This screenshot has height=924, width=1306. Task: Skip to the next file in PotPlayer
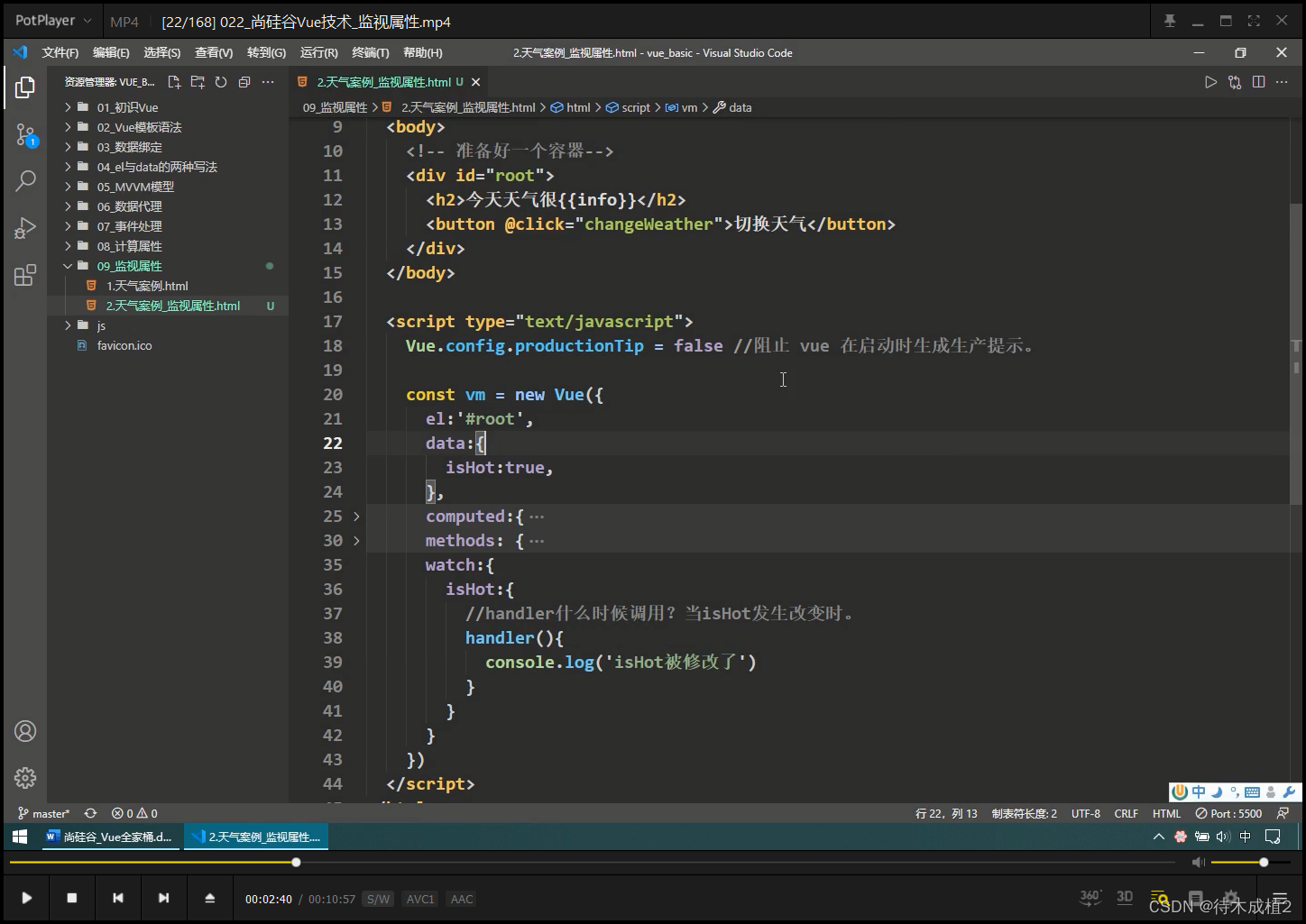pos(163,898)
